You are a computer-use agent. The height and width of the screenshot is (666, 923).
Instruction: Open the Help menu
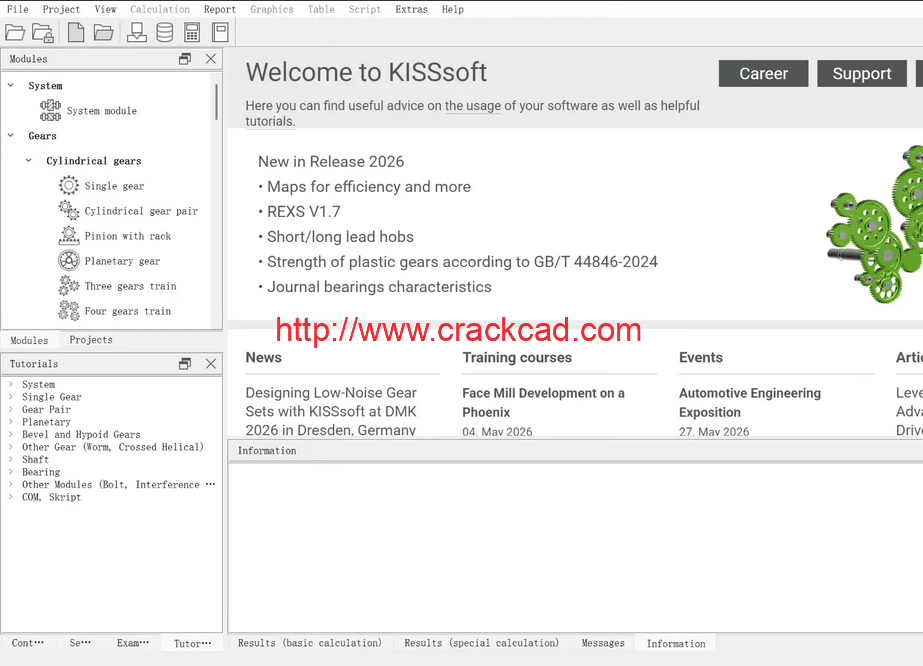click(453, 9)
